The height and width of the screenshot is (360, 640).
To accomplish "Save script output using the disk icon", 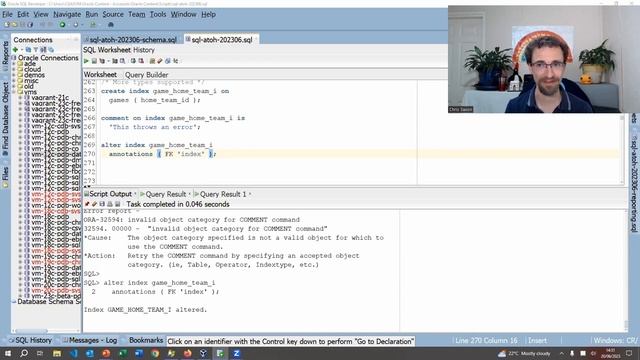I will [102, 204].
